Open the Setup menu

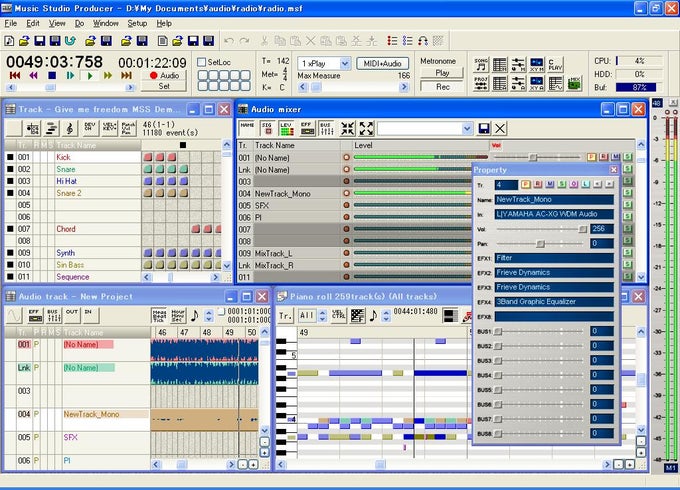[x=137, y=23]
